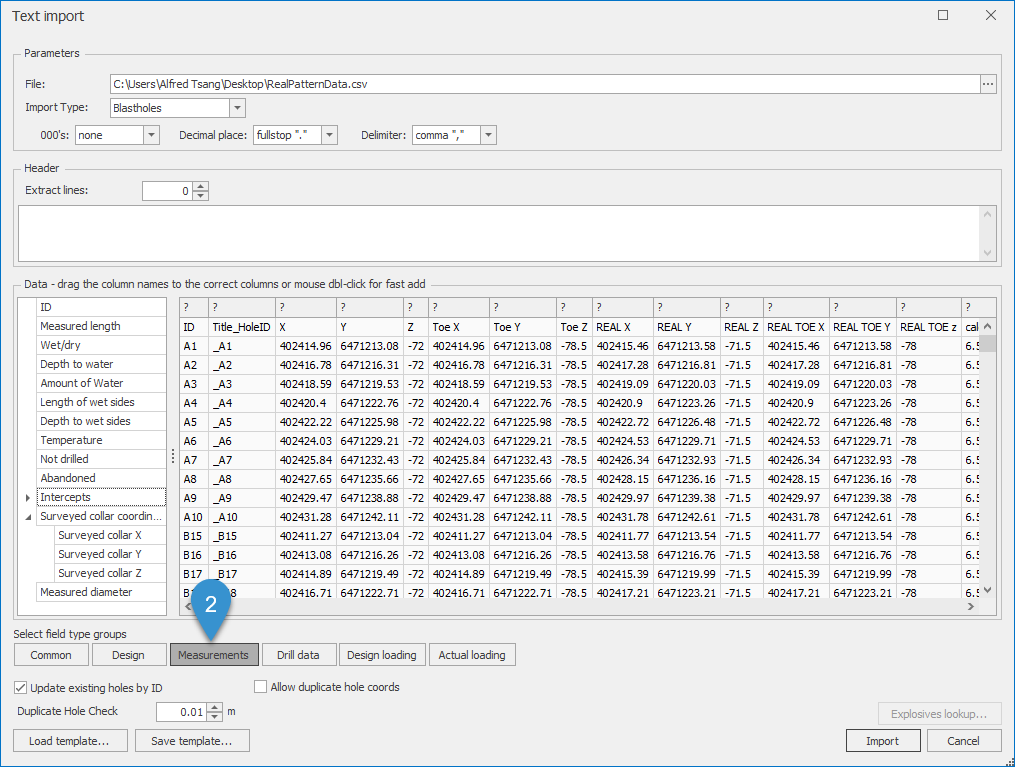The height and width of the screenshot is (767, 1015).
Task: Click the B15 ID cell
Action: tap(194, 536)
